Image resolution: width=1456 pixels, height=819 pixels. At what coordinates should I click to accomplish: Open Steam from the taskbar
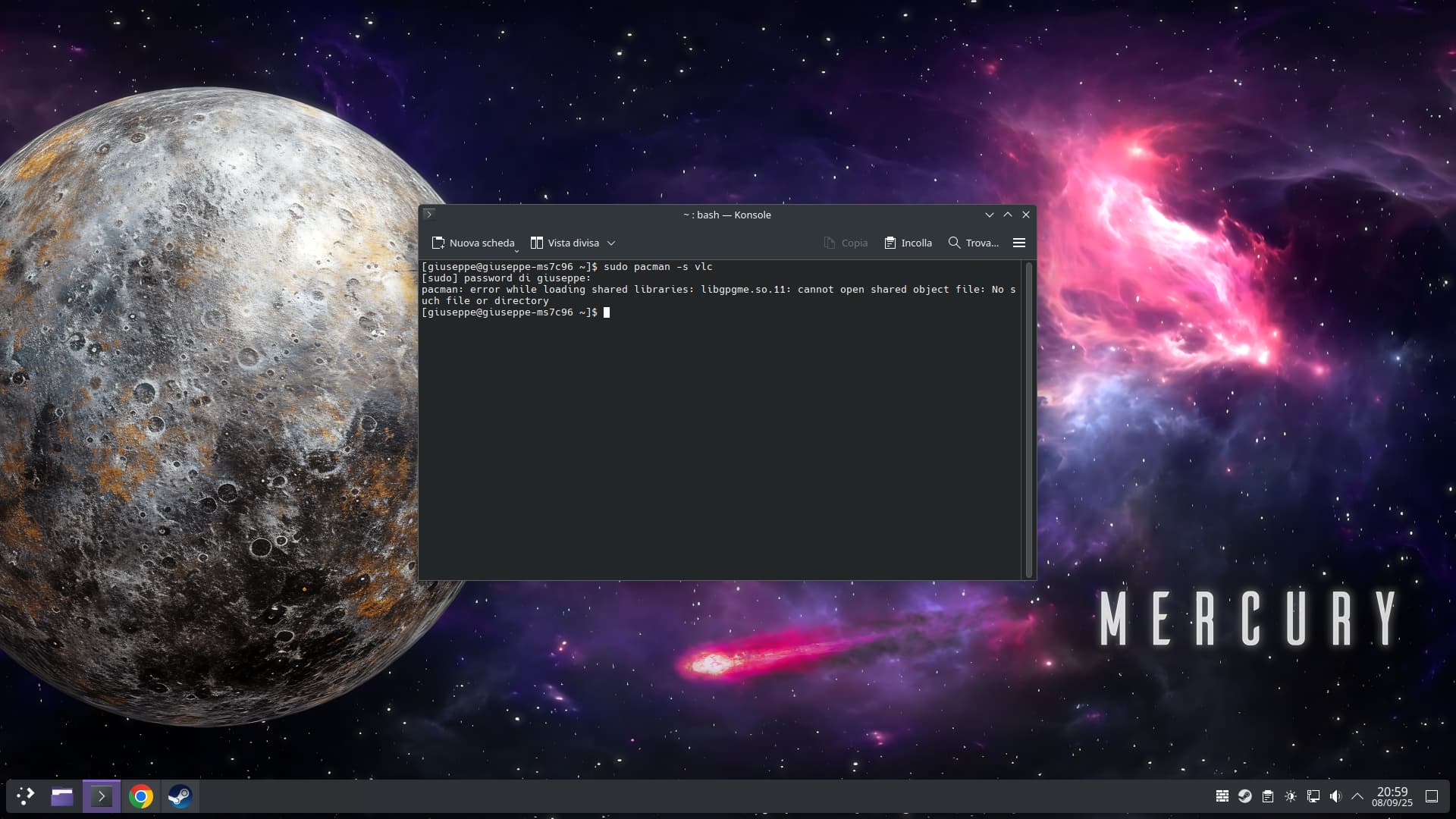(180, 796)
